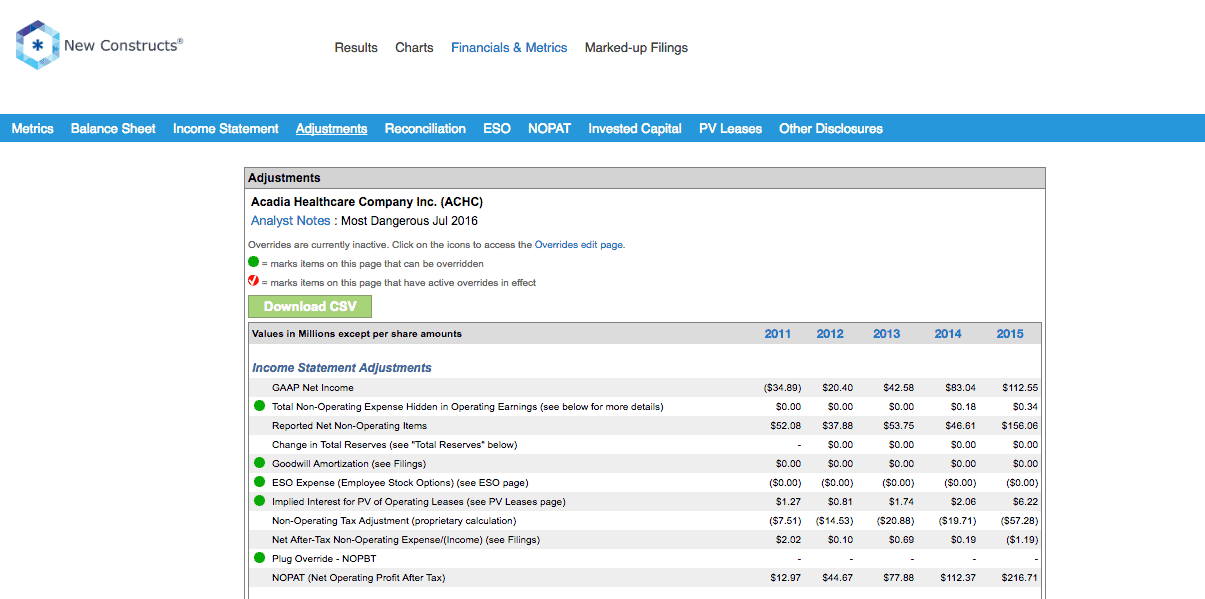Screen dimensions: 1205x599
Task: Click the GAAP Net Income row label
Action: [x=313, y=387]
